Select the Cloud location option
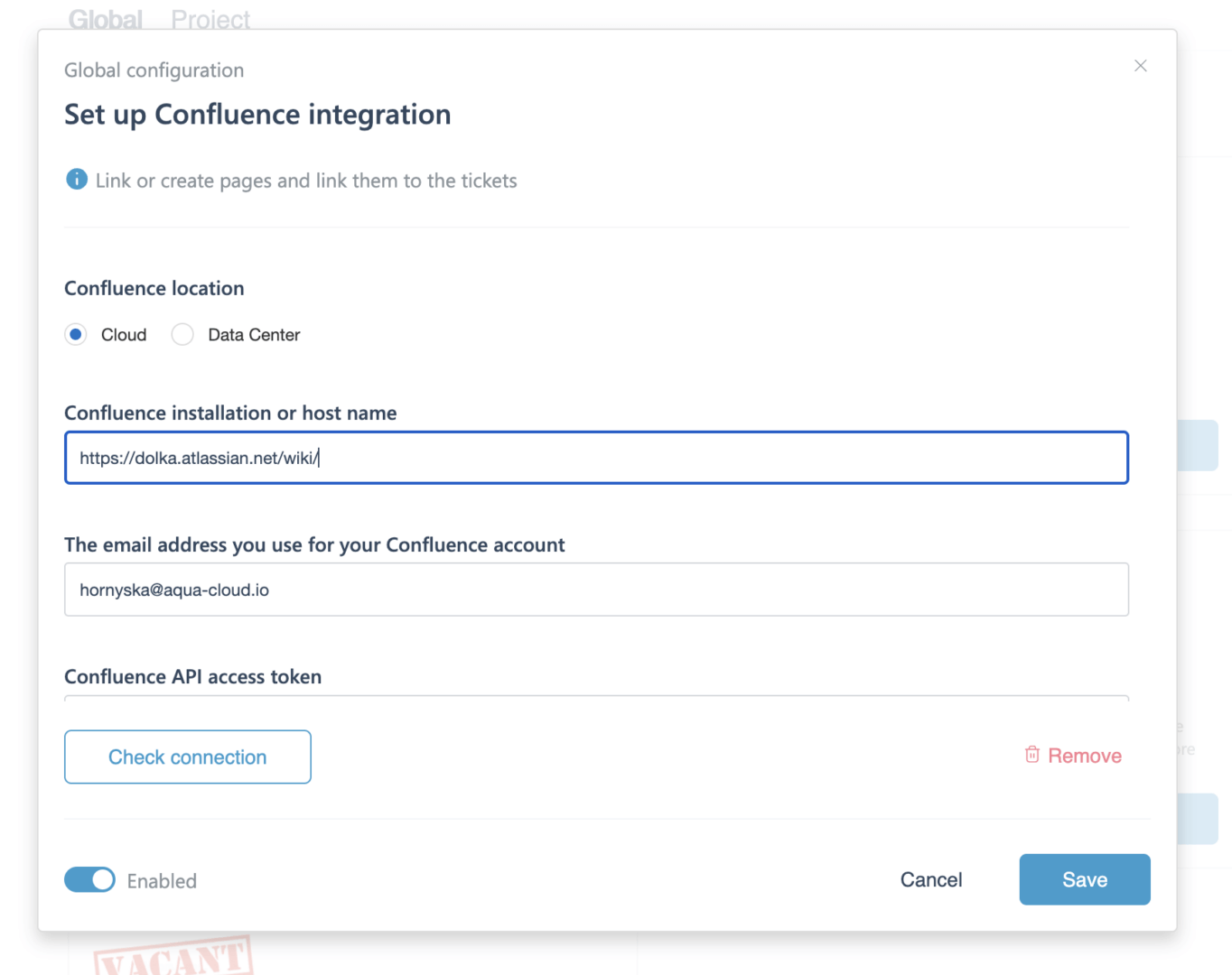The width and height of the screenshot is (1232, 975). 75,334
